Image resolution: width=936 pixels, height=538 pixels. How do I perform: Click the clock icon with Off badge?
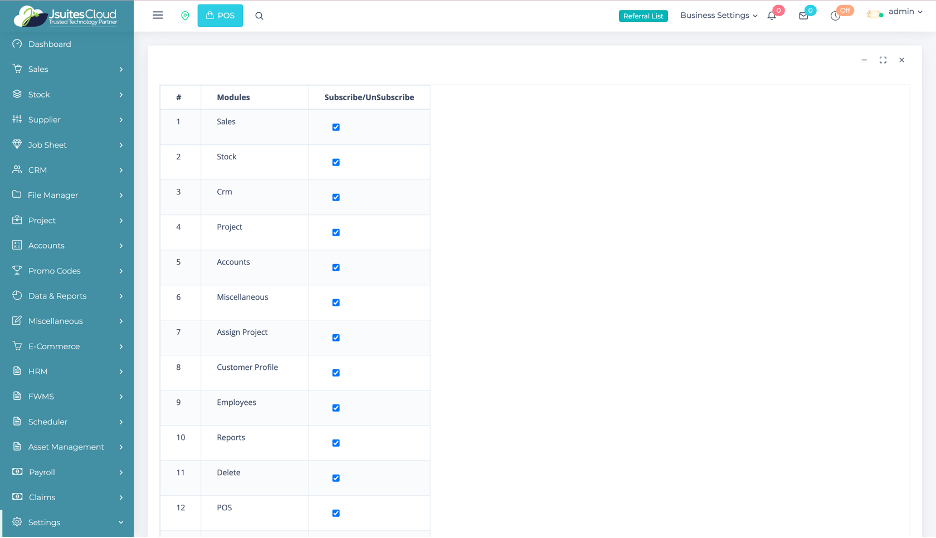[x=835, y=16]
